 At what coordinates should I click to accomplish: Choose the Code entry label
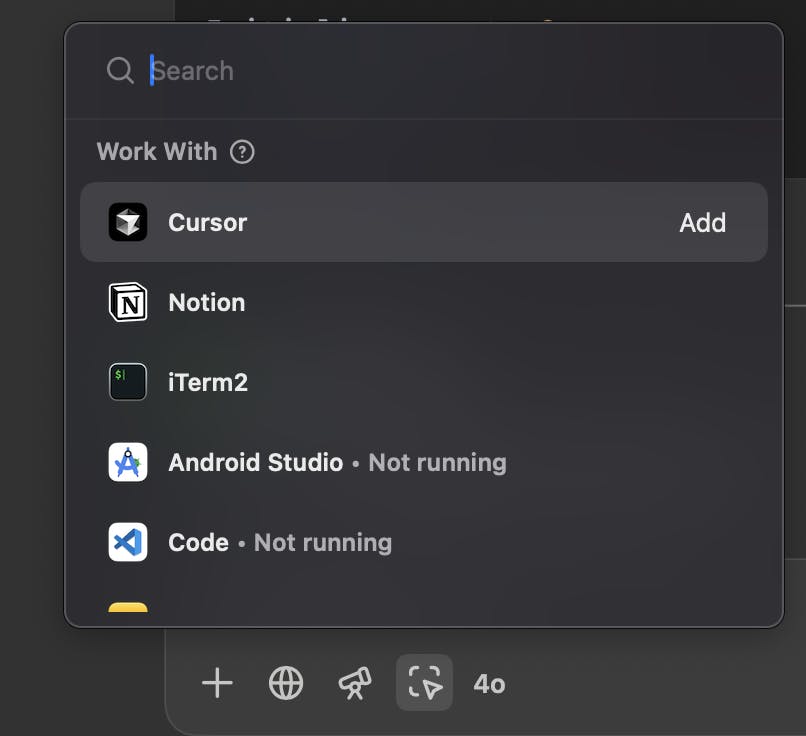point(198,542)
